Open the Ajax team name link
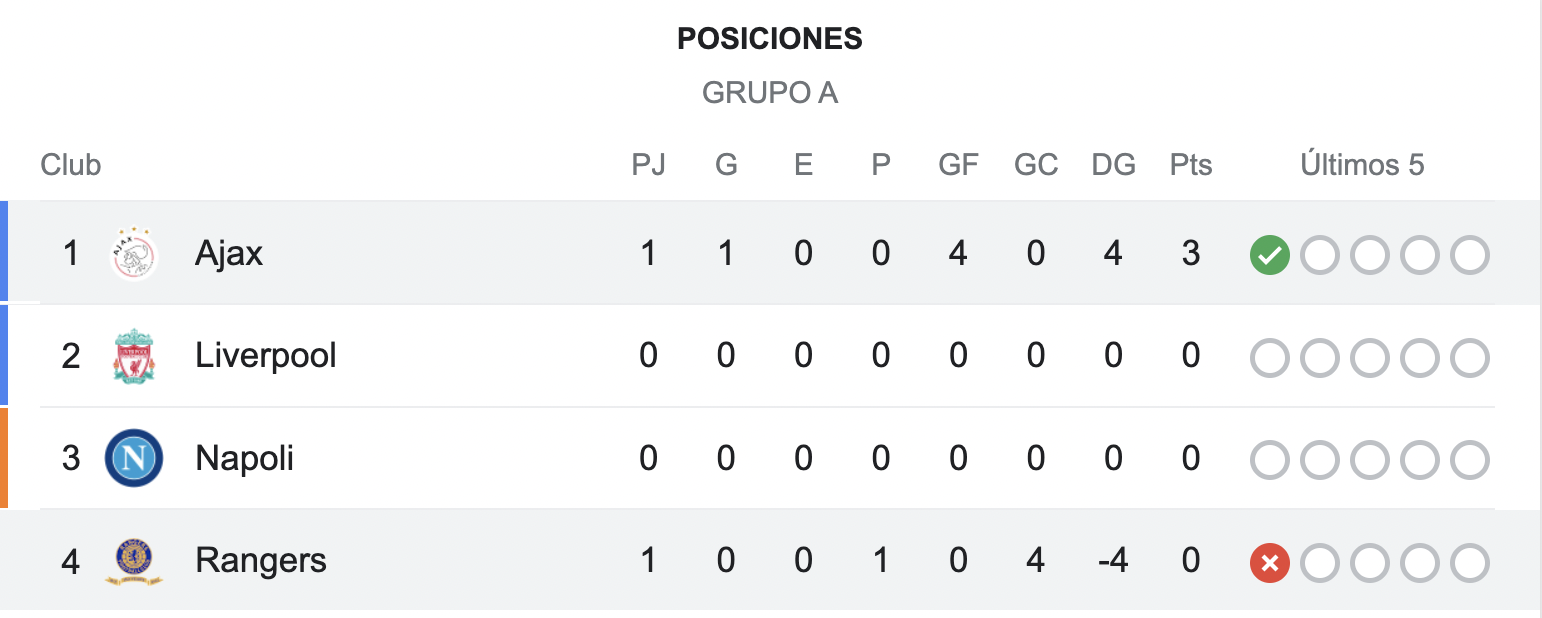Image resolution: width=1542 pixels, height=618 pixels. point(229,254)
